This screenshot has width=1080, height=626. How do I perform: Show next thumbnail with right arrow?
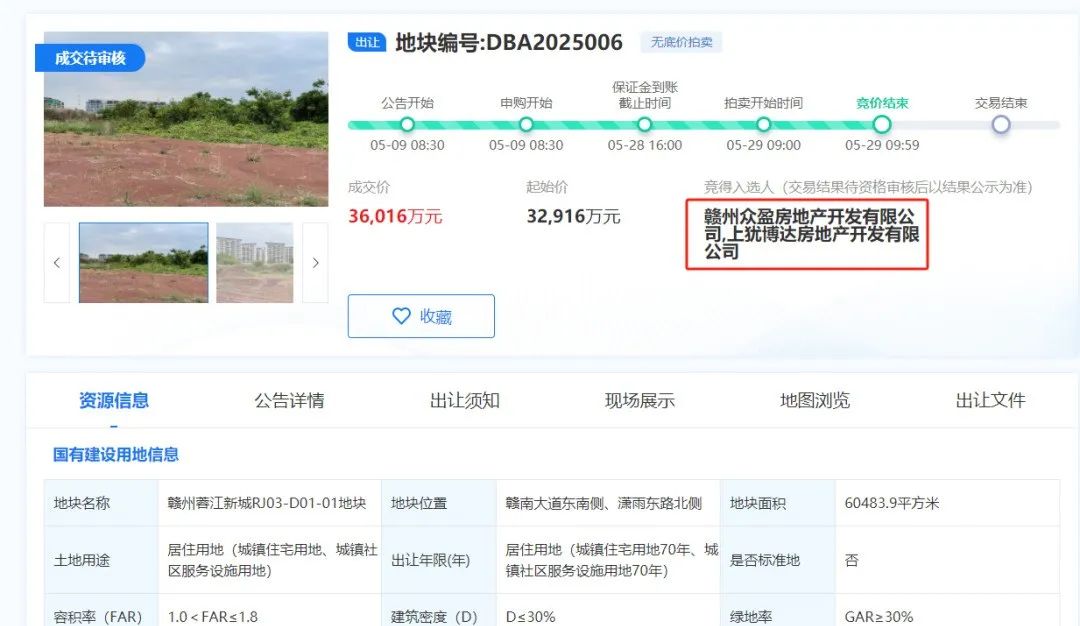pos(315,262)
